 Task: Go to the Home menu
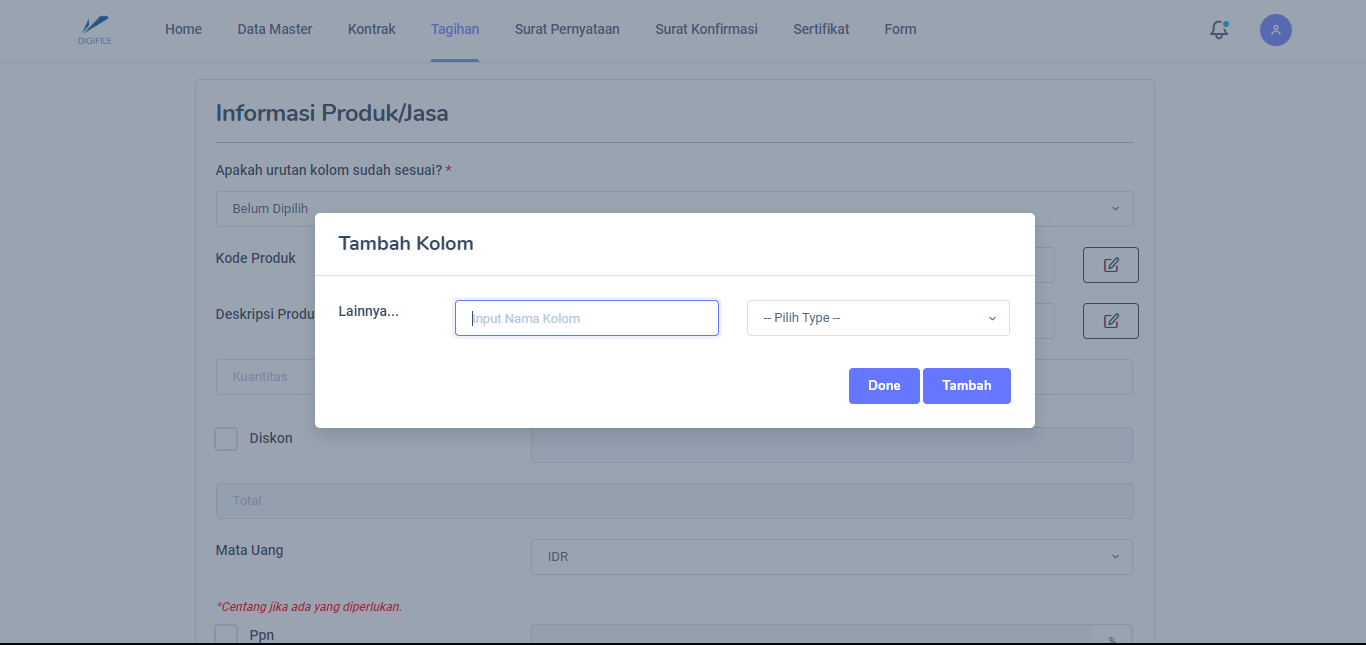pyautogui.click(x=183, y=30)
